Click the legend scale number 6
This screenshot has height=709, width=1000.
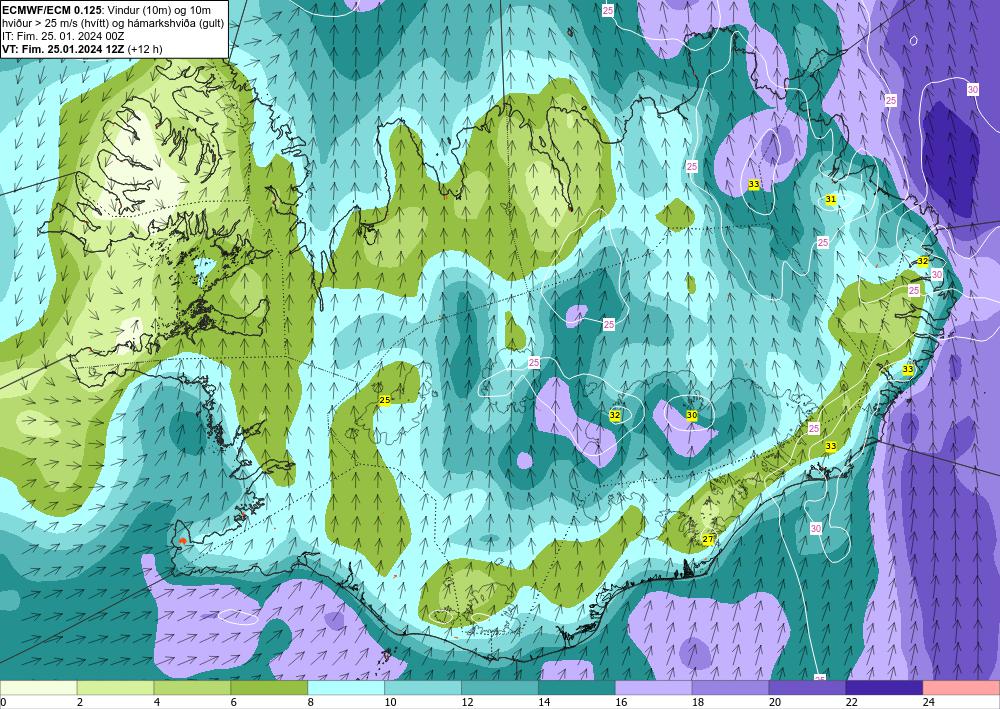click(x=233, y=703)
